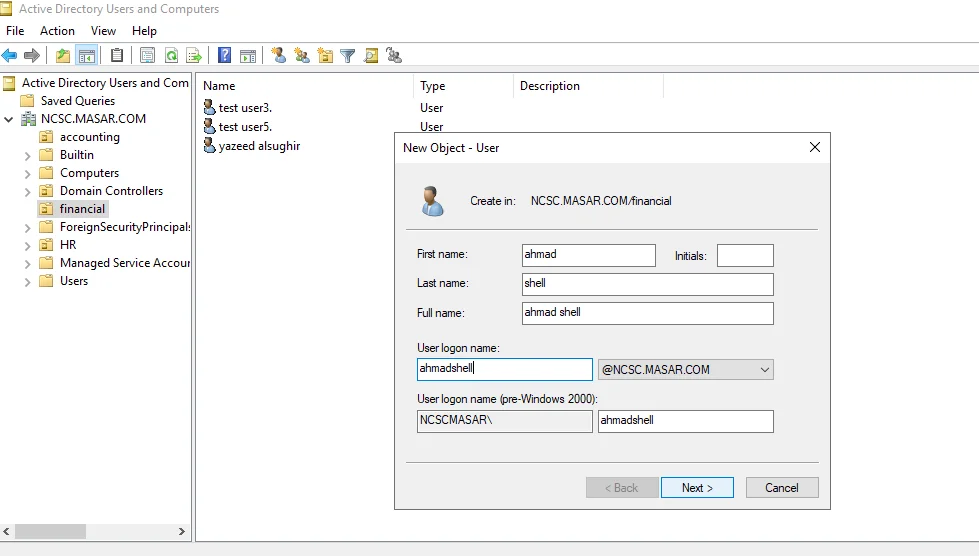Click Next in New Object dialog
Screen dimensions: 979x556
point(697,487)
